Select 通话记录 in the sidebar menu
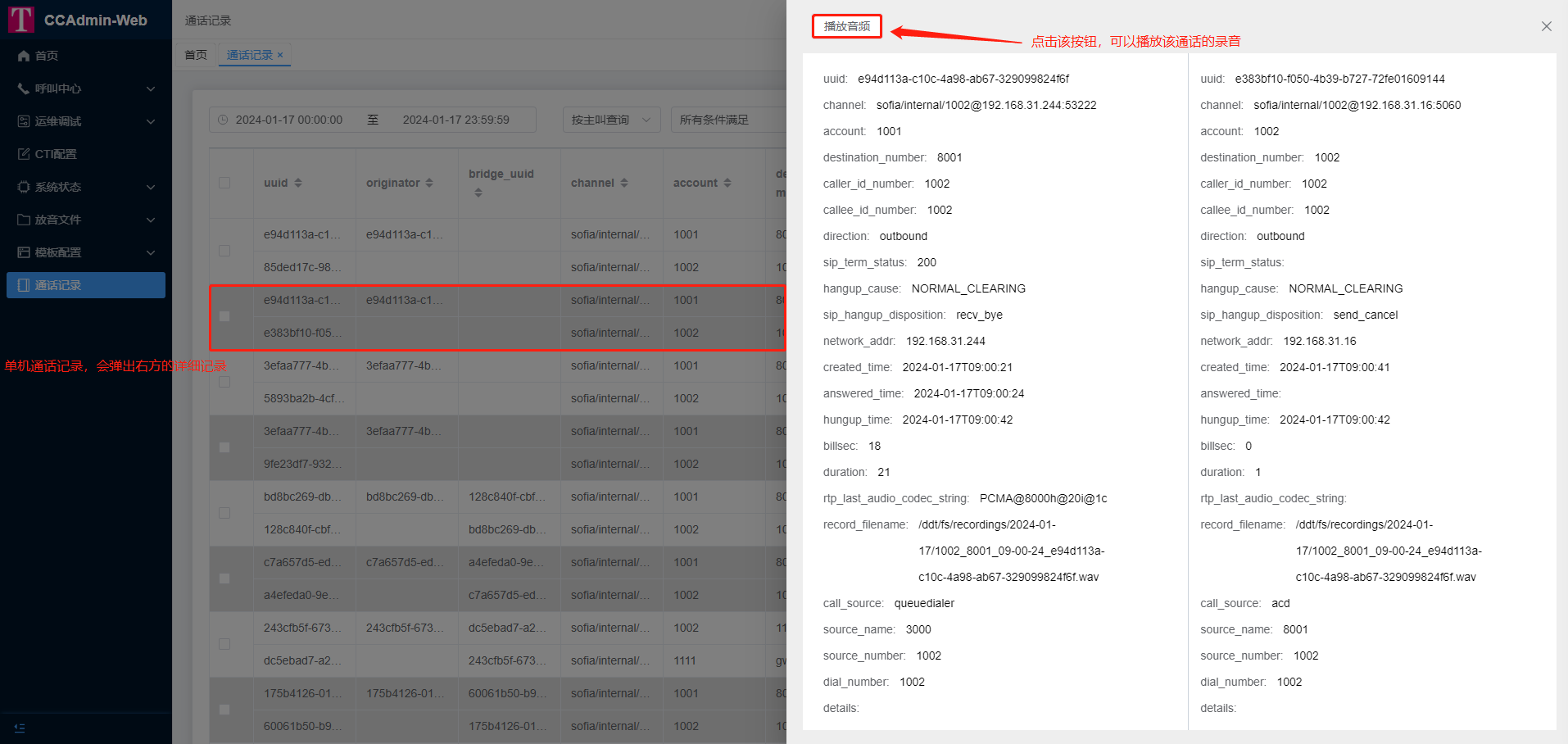 coord(86,285)
